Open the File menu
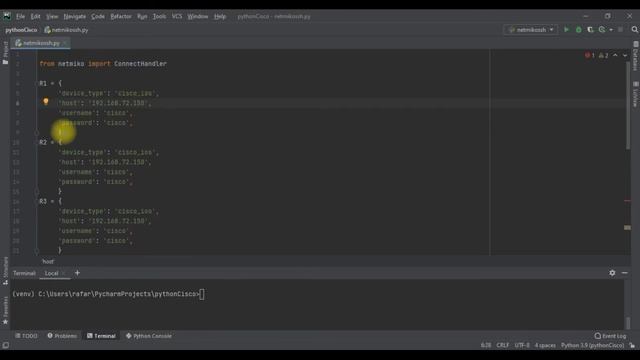This screenshot has width=640, height=360. (20, 16)
